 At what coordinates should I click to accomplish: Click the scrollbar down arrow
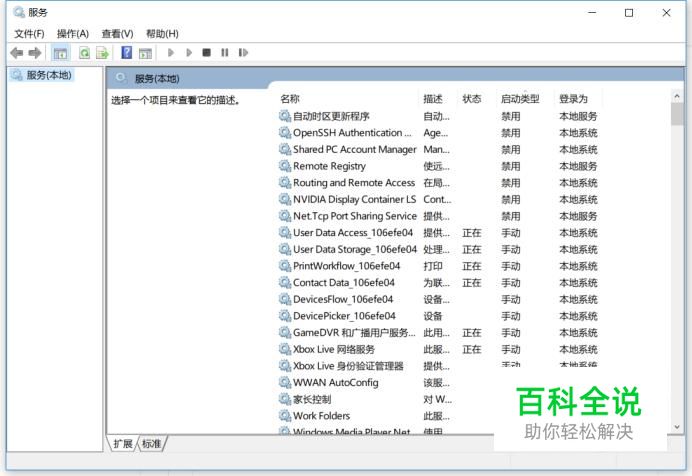pyautogui.click(x=677, y=427)
